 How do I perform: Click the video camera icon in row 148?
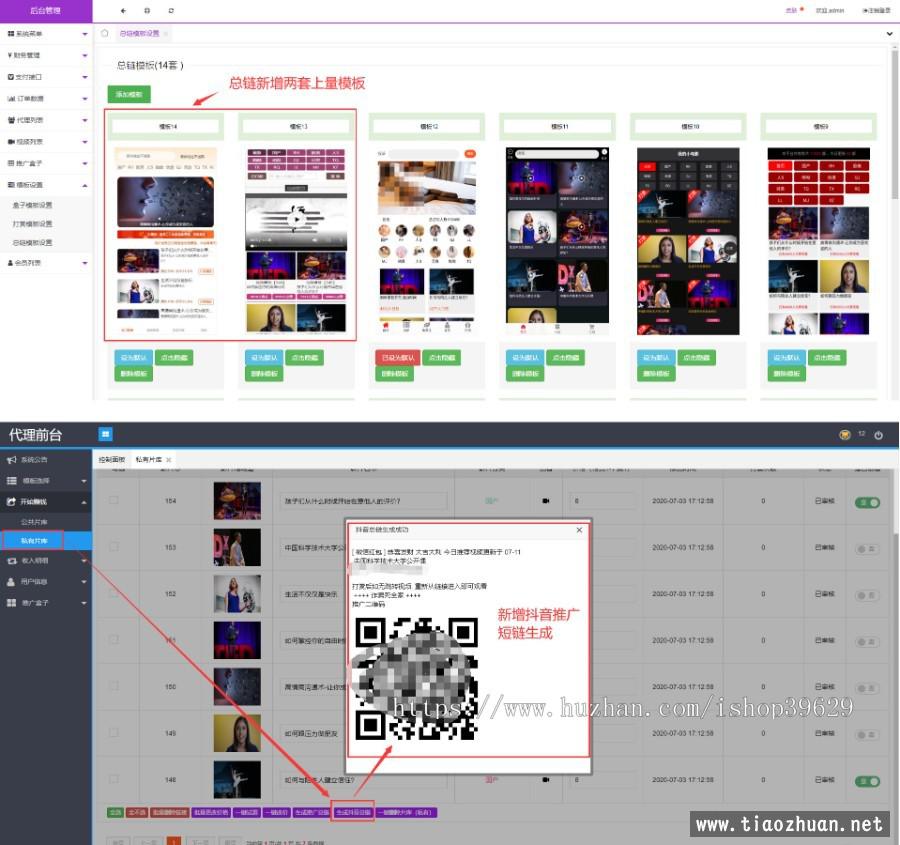click(x=546, y=780)
